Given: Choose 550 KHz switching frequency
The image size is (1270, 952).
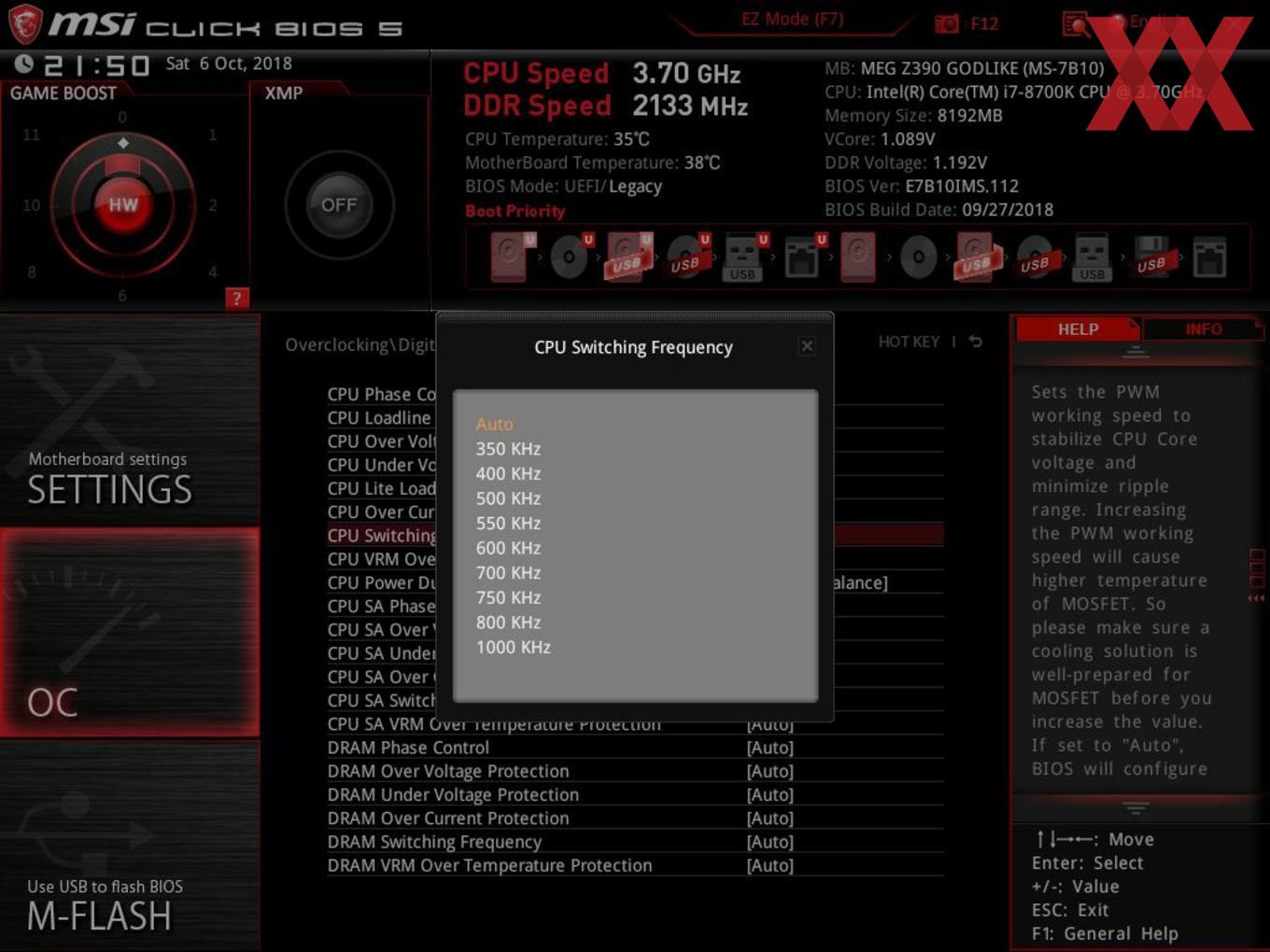Looking at the screenshot, I should click(x=508, y=524).
